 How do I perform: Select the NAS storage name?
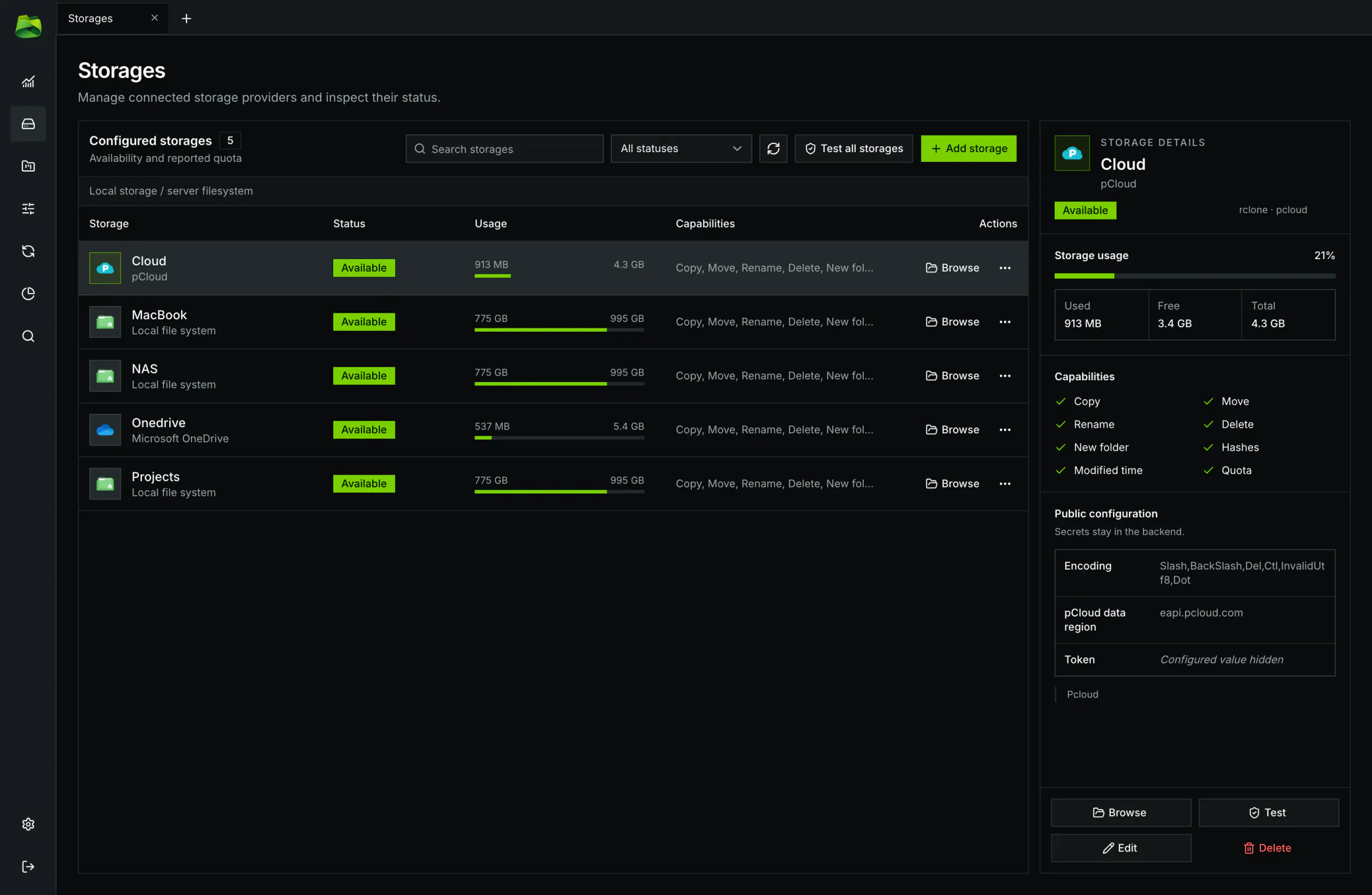145,368
